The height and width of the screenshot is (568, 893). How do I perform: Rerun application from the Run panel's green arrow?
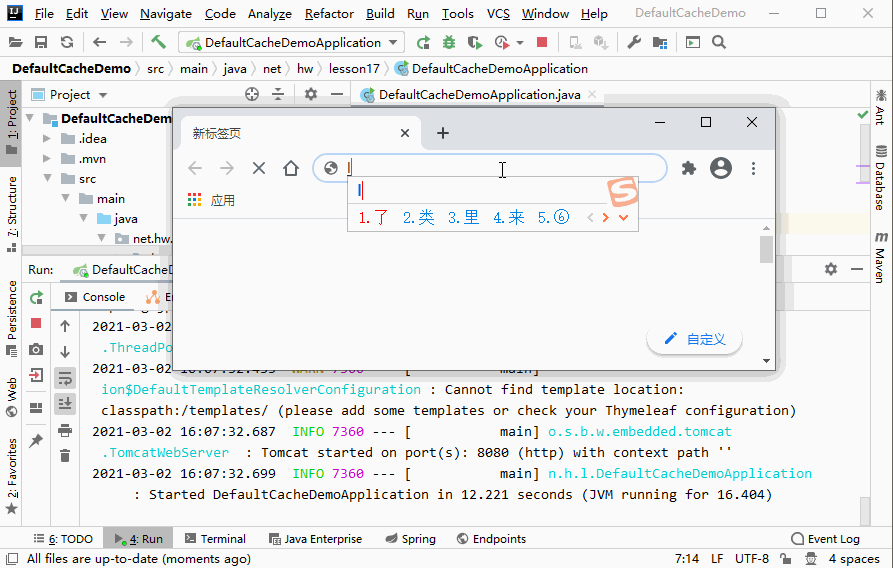[x=36, y=297]
